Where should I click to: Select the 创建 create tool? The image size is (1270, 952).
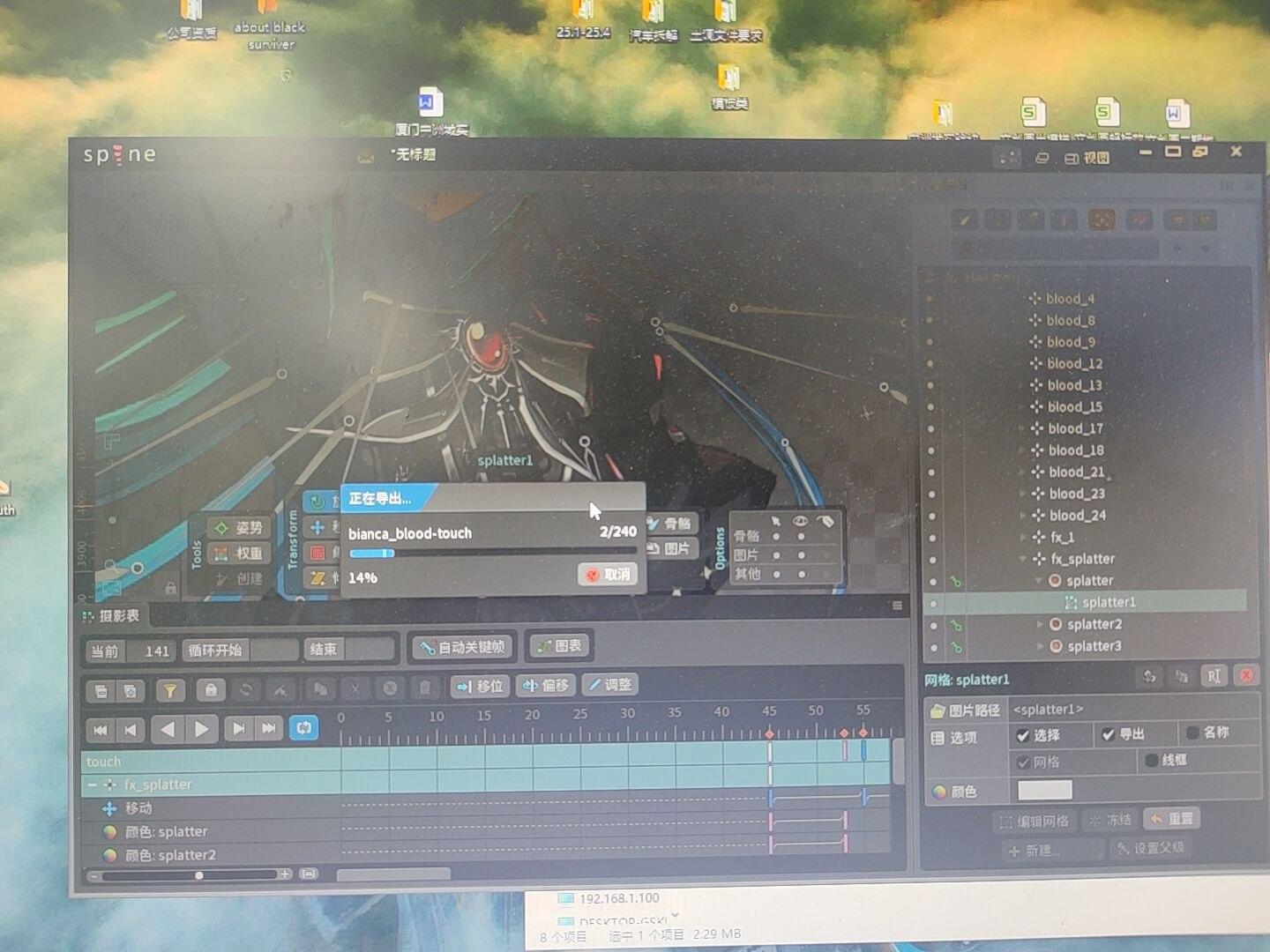coord(238,578)
